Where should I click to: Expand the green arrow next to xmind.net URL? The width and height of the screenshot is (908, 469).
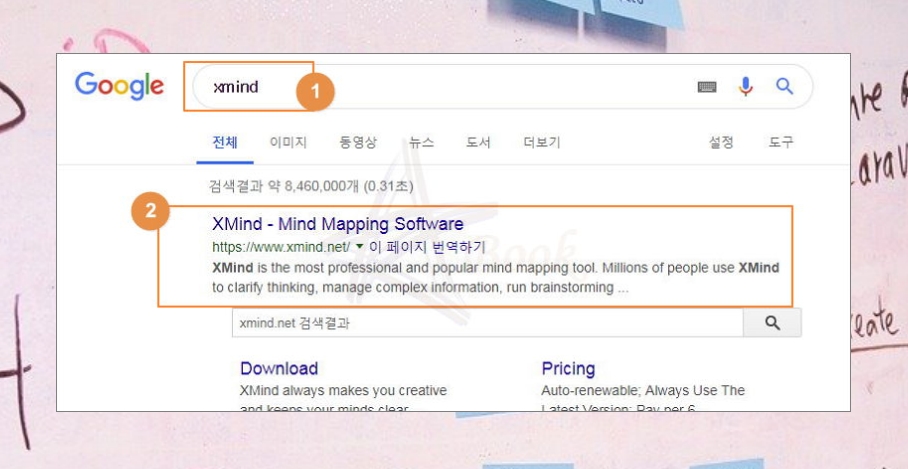click(x=359, y=247)
